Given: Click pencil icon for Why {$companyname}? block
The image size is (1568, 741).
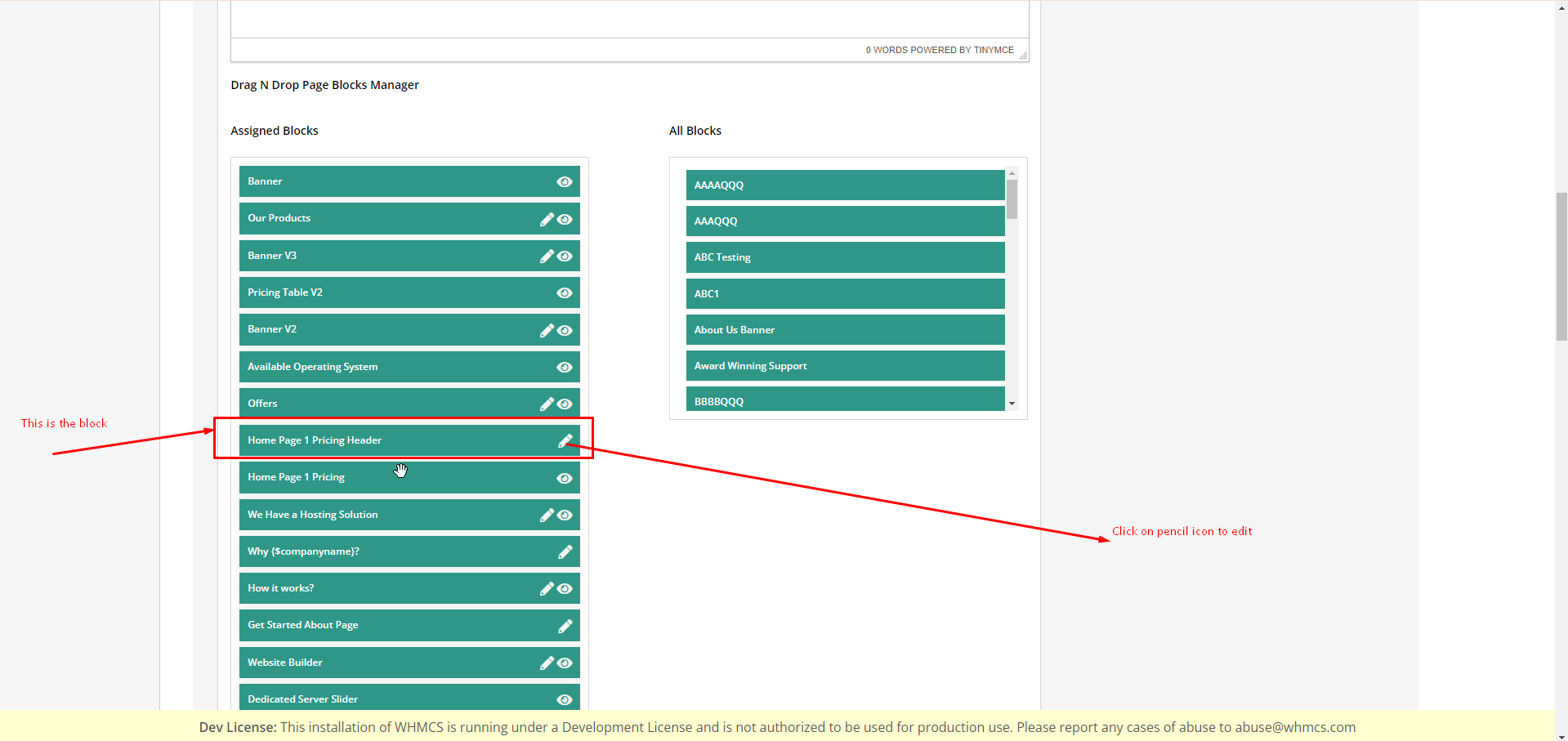Looking at the screenshot, I should tap(565, 552).
